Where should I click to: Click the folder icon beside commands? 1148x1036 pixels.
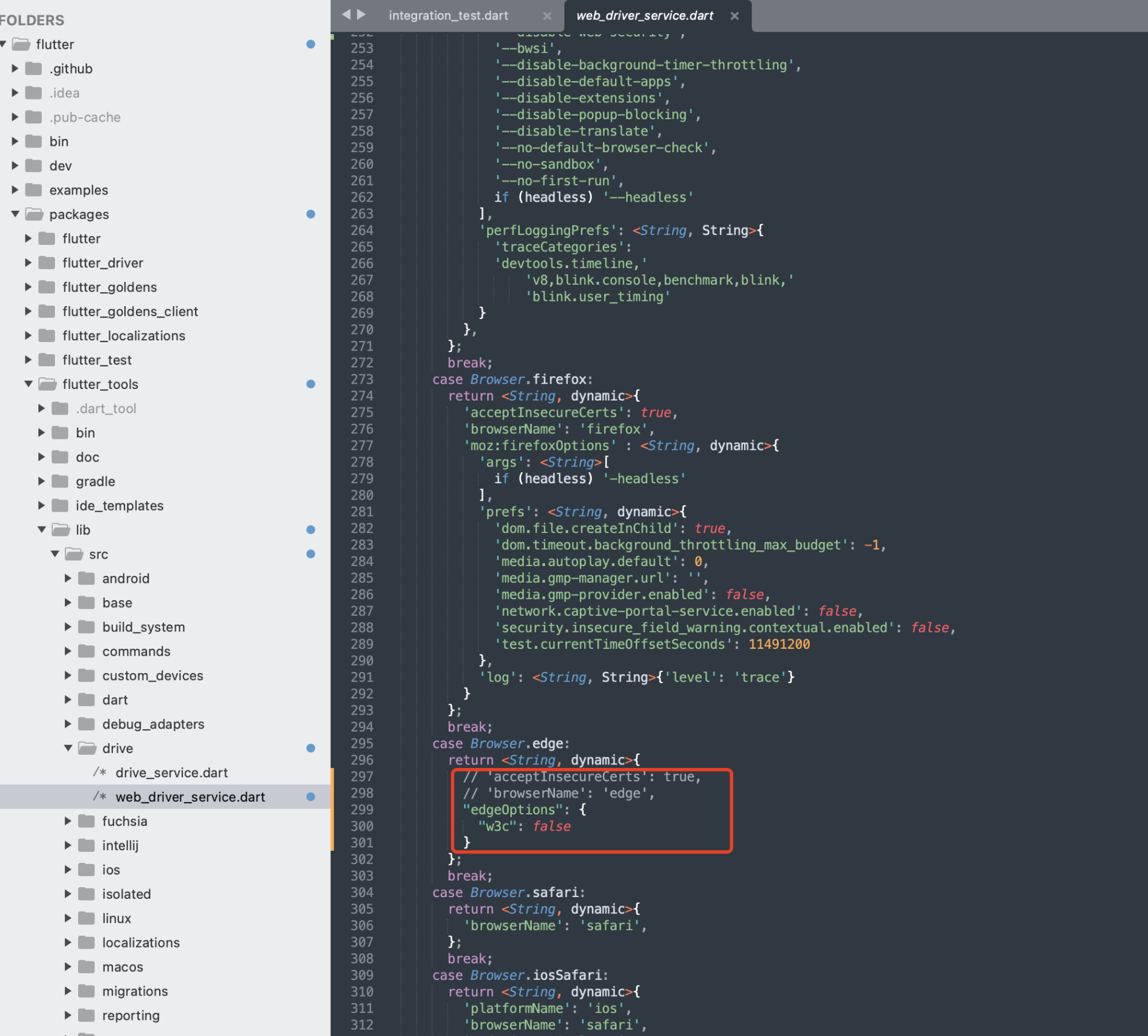coord(86,651)
